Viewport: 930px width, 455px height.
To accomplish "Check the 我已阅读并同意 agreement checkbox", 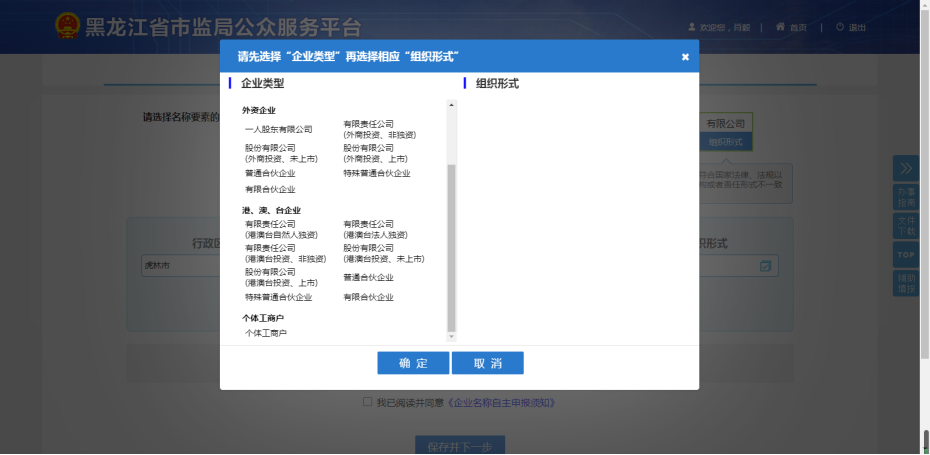I will point(367,402).
